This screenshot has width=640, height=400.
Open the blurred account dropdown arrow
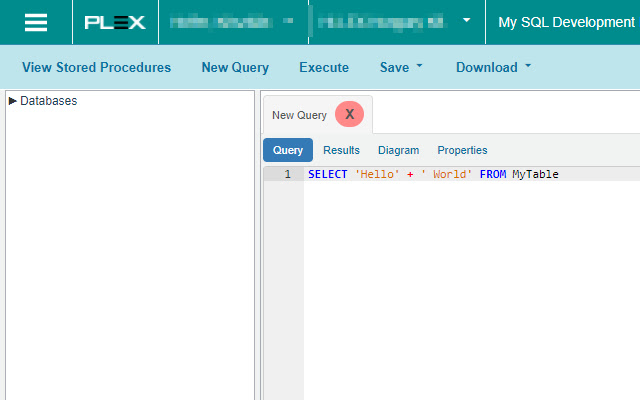[x=467, y=20]
